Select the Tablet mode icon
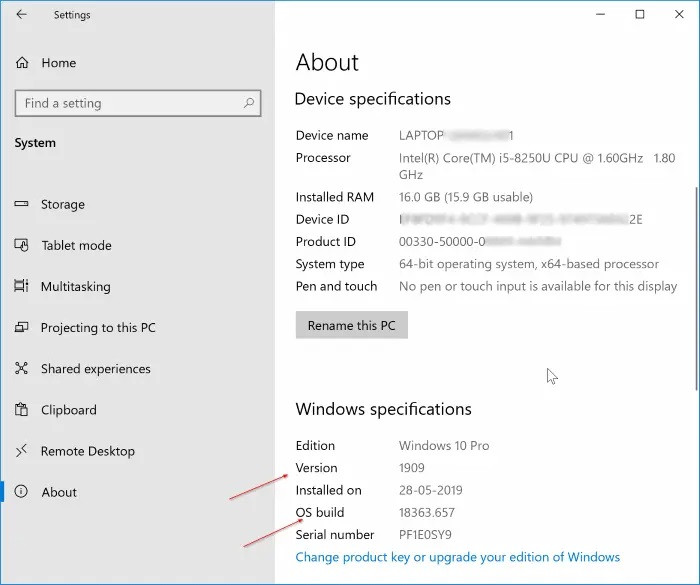 tap(21, 245)
